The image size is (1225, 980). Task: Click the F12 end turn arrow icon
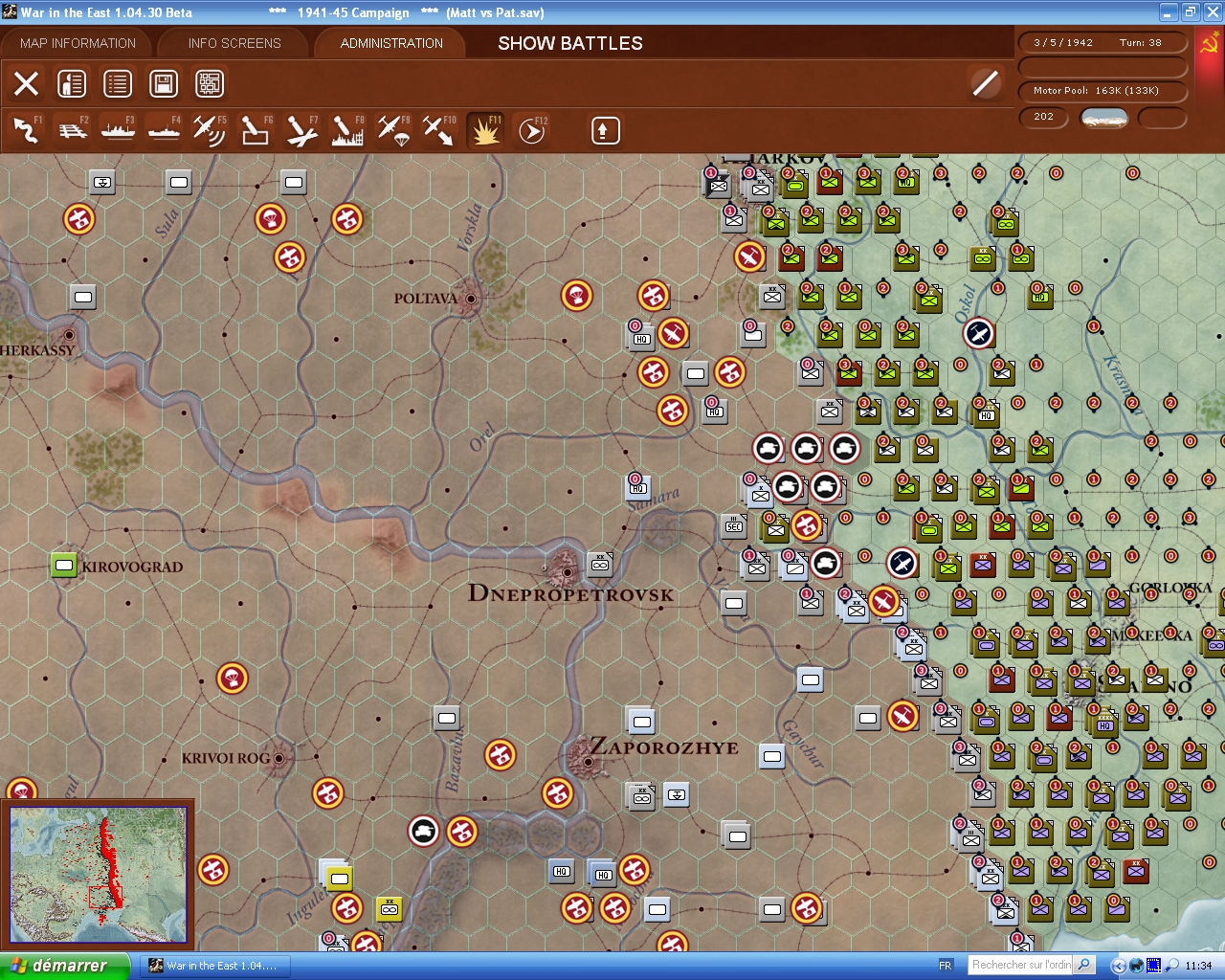[x=531, y=130]
